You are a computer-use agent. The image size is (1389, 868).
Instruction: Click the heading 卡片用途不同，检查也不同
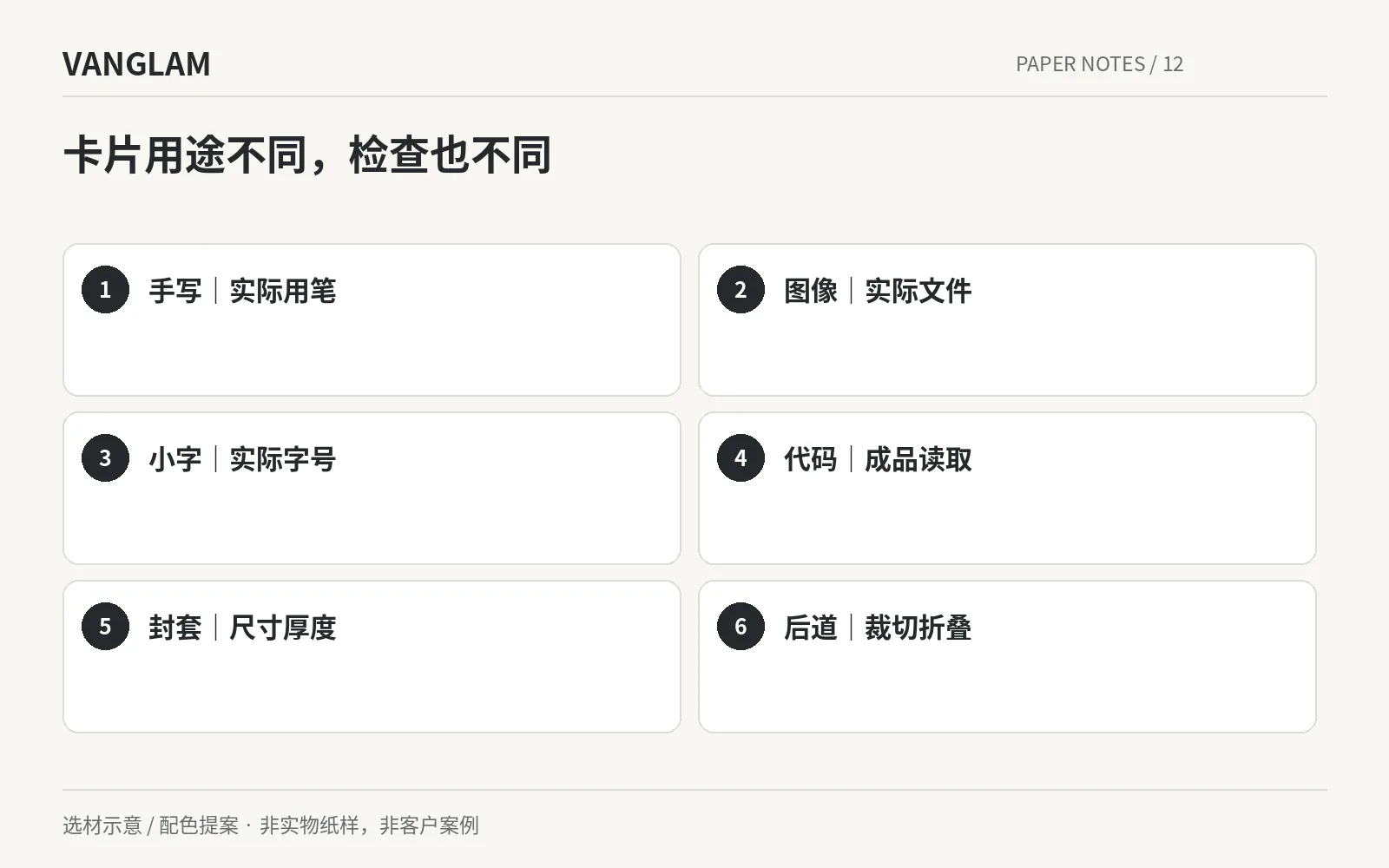(307, 156)
